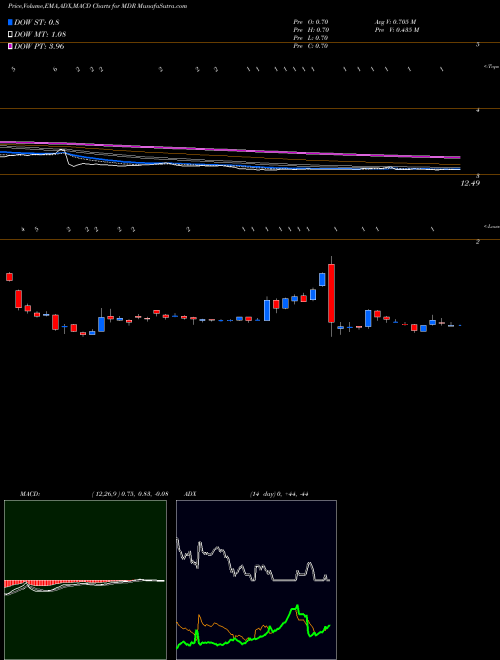The width and height of the screenshot is (500, 660).
Task: Select the 'DOW MT: 1.08' legend text
Action: coord(40,35)
